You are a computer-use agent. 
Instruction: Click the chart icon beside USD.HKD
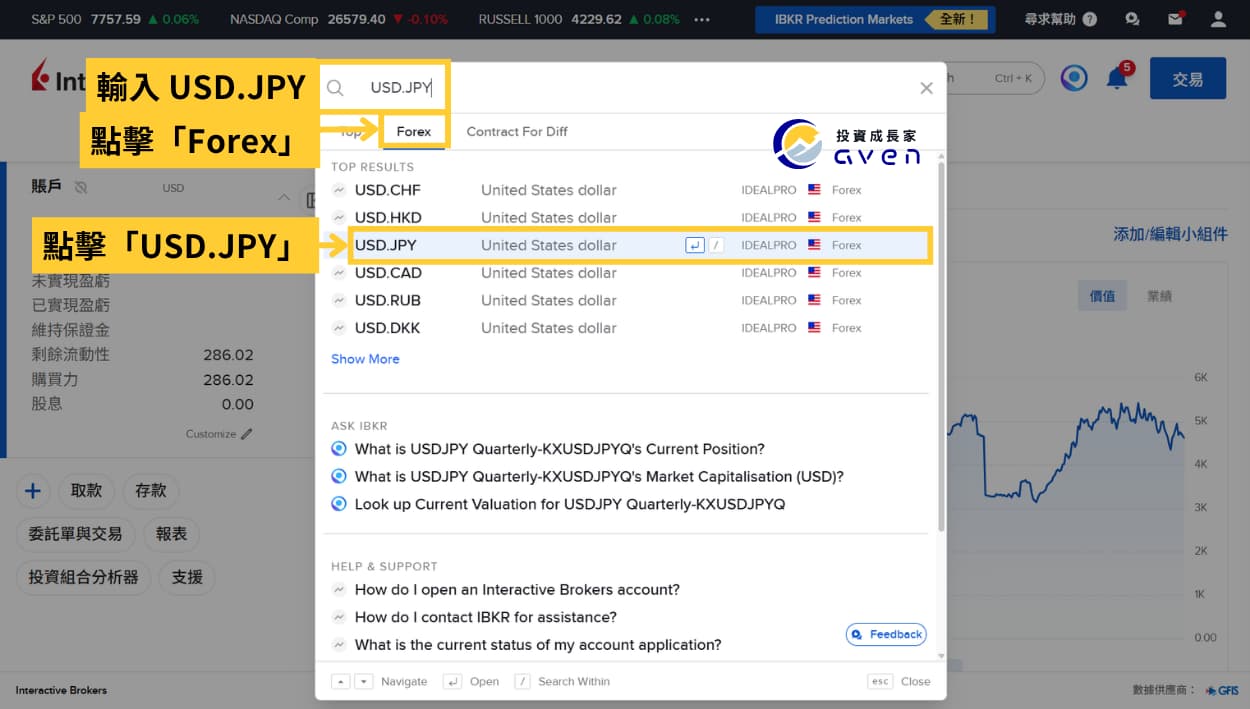tap(339, 217)
